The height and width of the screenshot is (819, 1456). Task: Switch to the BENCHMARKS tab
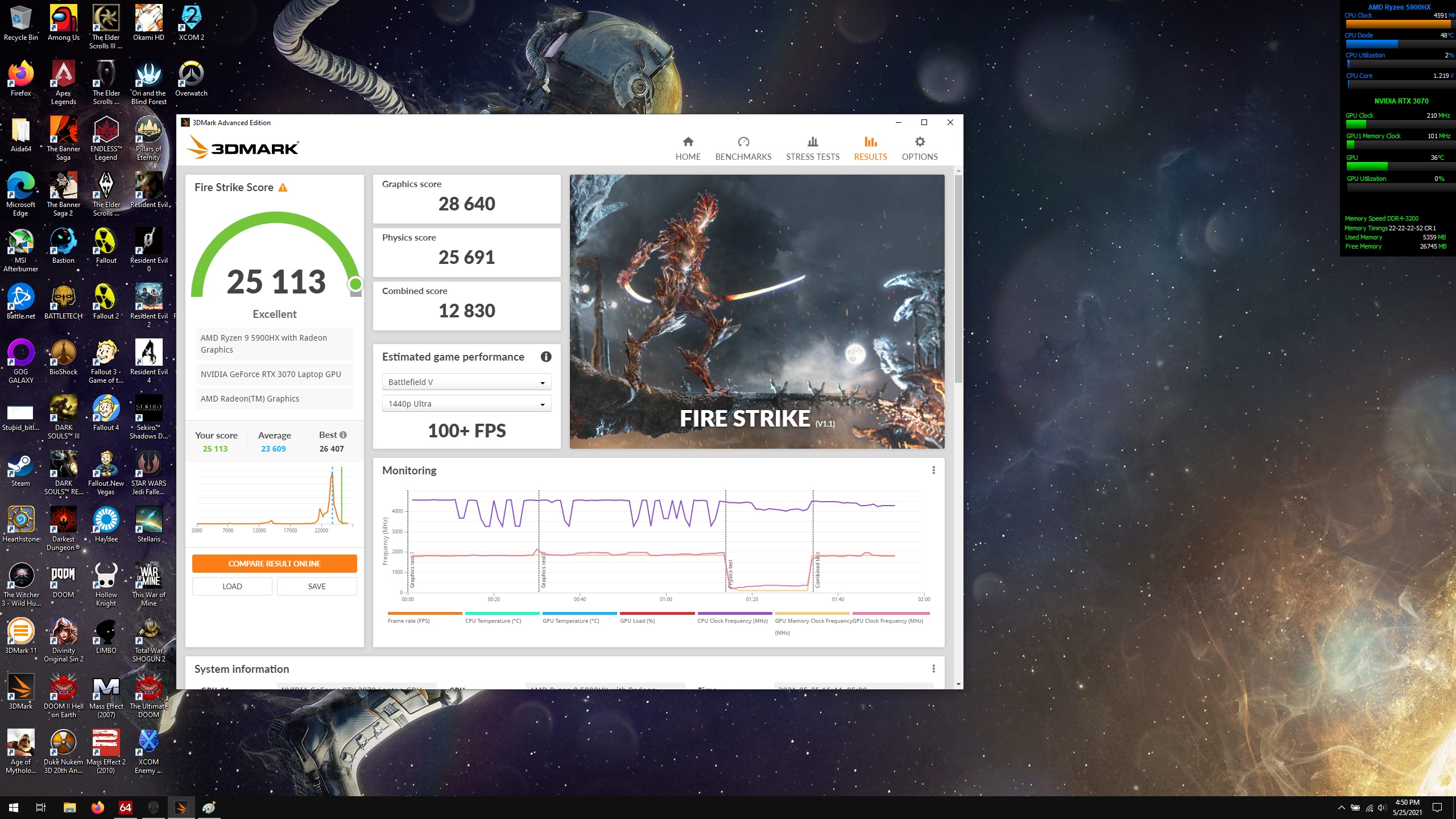(x=743, y=148)
